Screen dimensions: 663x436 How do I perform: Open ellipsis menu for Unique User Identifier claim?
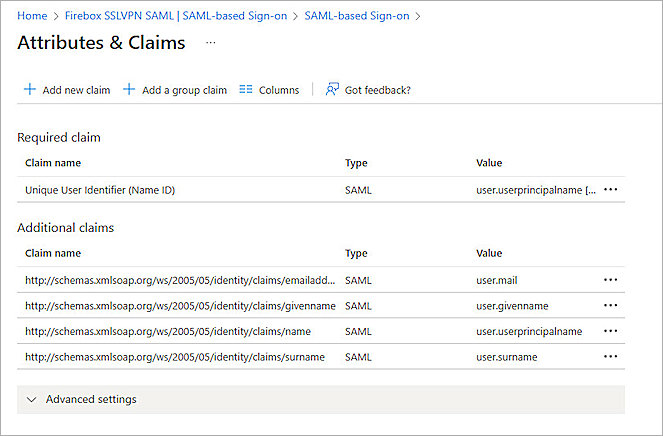(611, 189)
